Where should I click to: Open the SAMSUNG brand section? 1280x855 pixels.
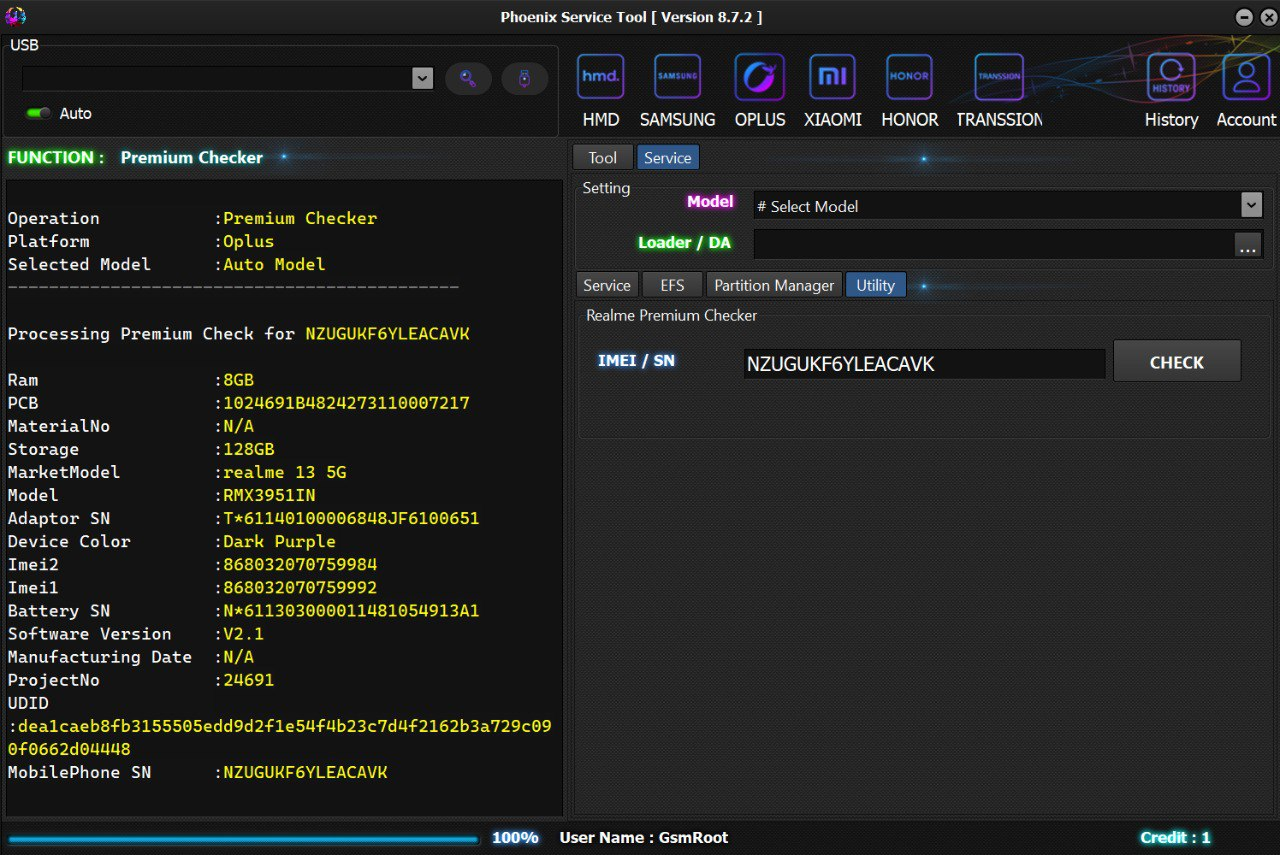(x=677, y=91)
